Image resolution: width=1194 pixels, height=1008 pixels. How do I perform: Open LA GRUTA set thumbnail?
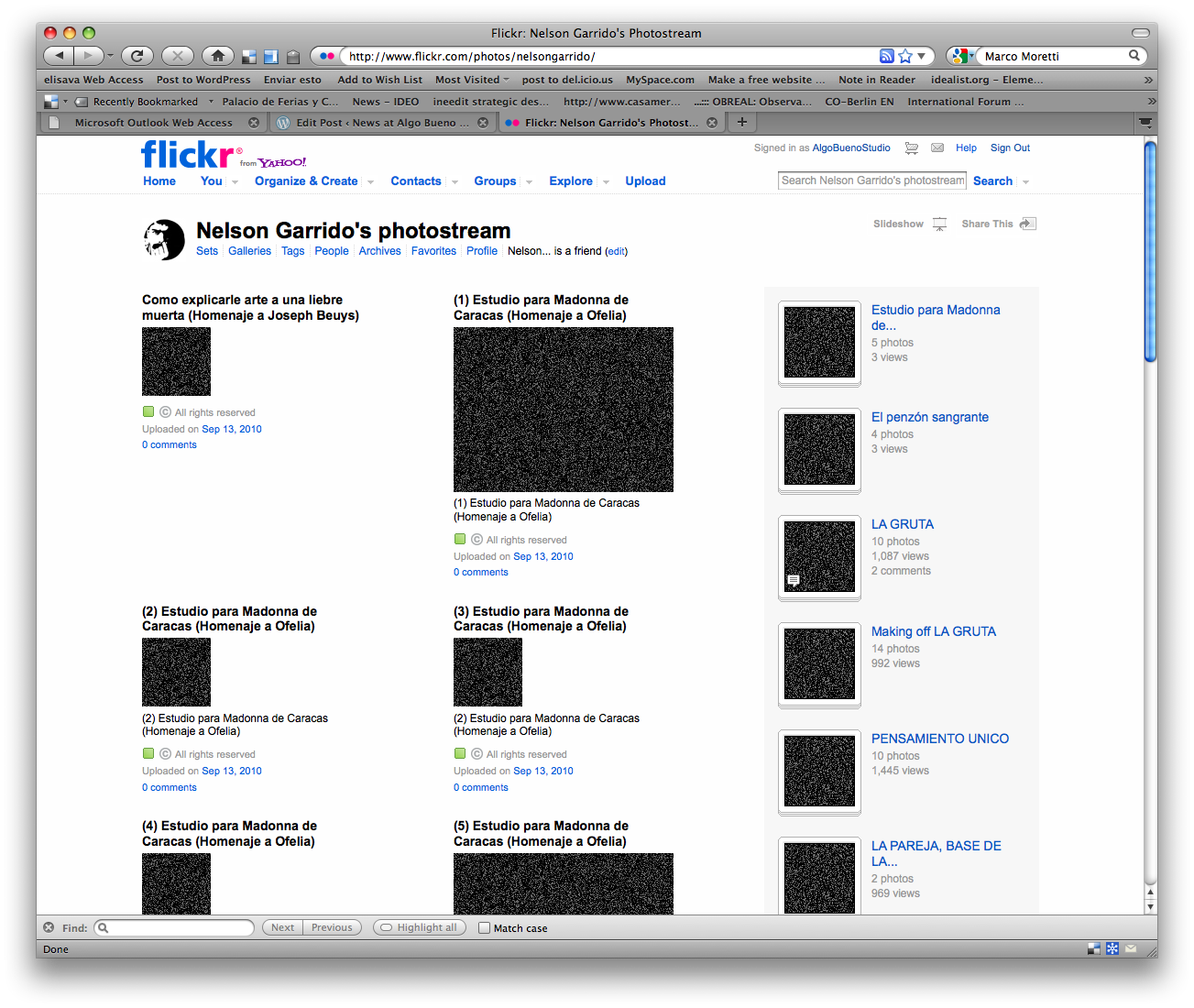click(819, 557)
